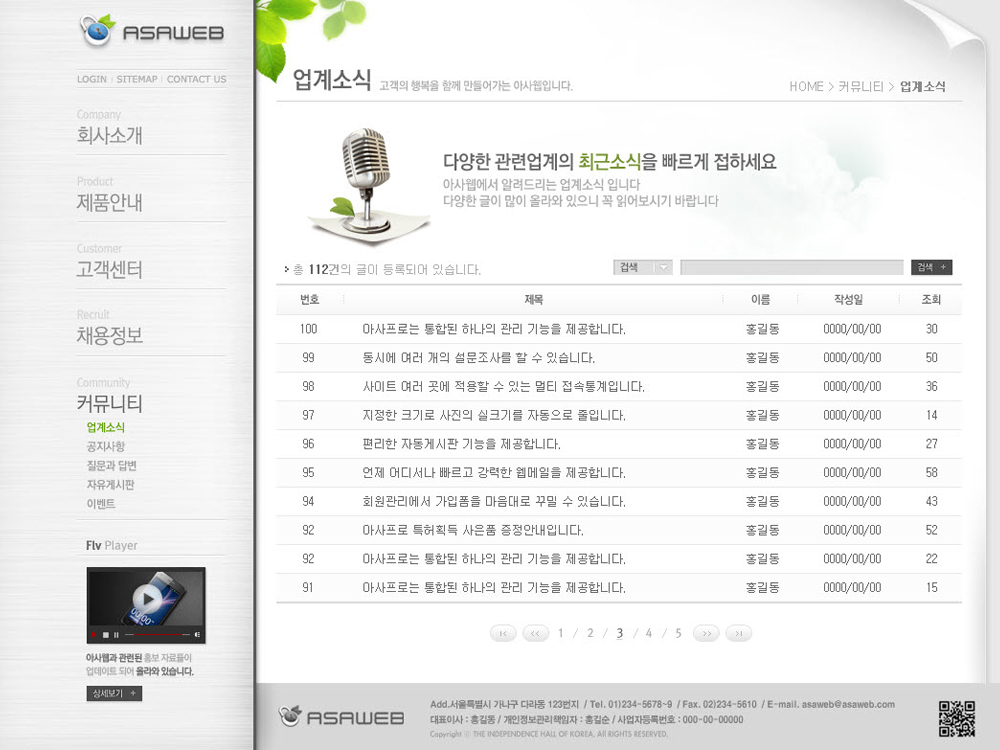Click the red play icon in player controls
This screenshot has width=1000, height=750.
tap(95, 635)
